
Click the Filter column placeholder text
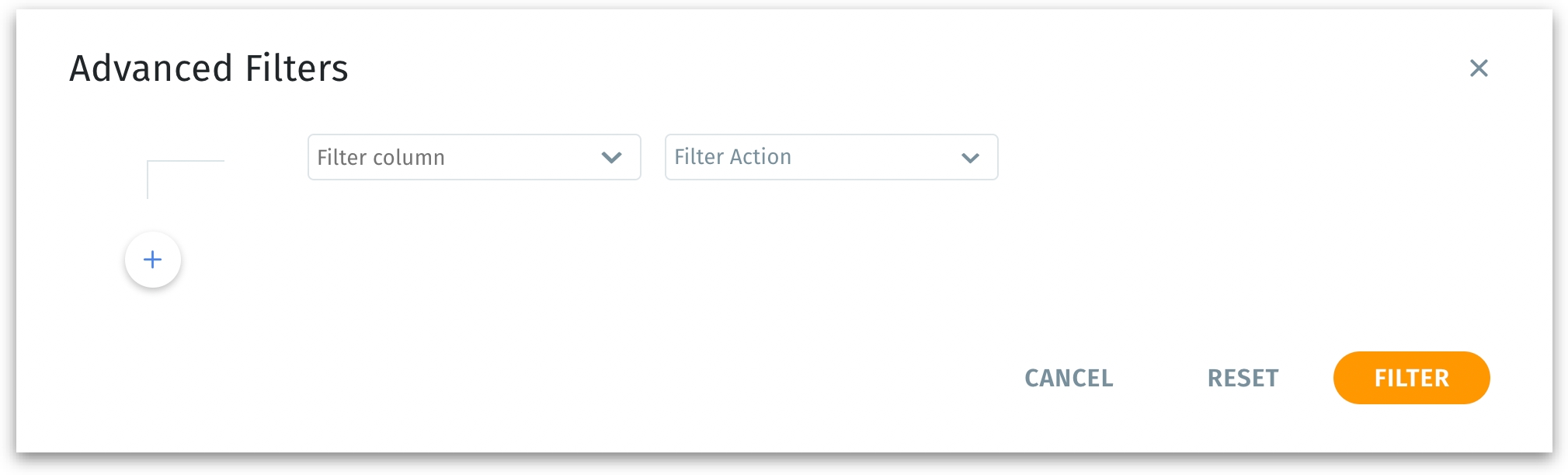(x=381, y=158)
